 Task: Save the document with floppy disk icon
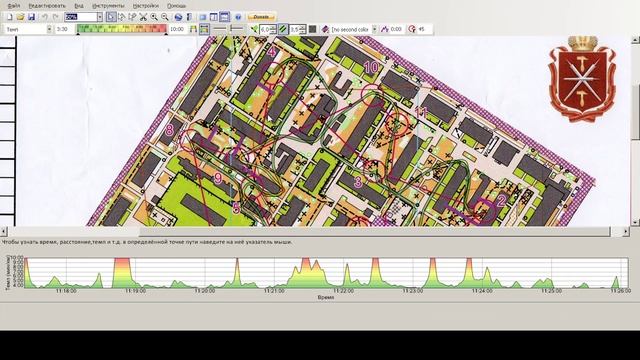tap(31, 17)
